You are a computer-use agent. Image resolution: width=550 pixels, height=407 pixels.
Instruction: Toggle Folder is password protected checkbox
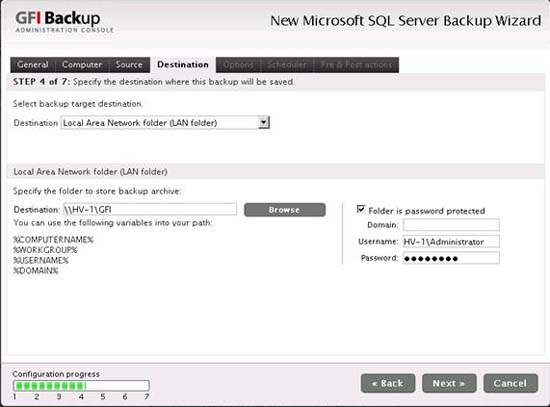pyautogui.click(x=361, y=209)
